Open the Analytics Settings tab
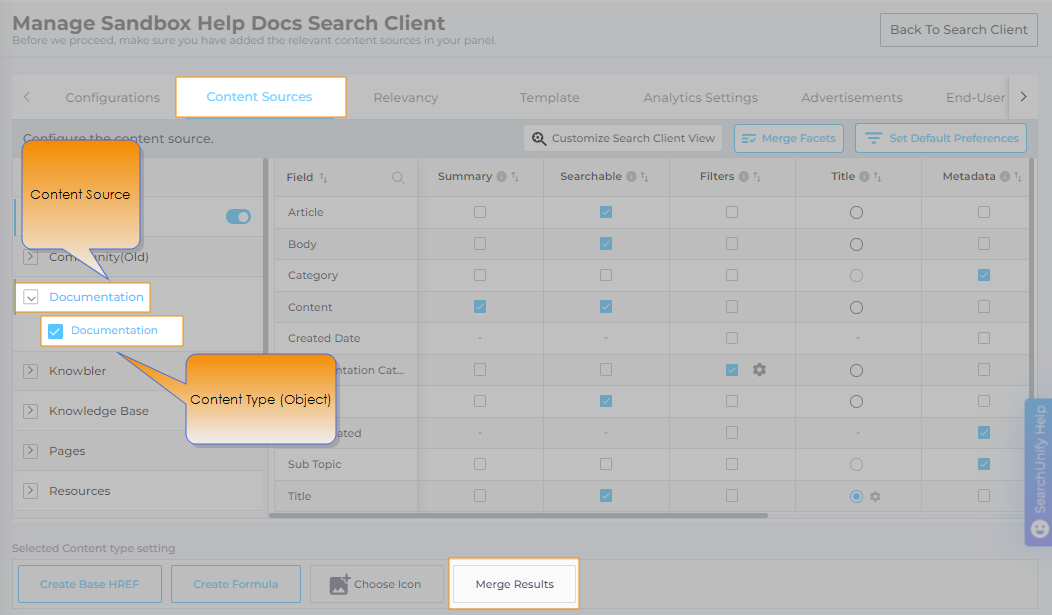1052x615 pixels. coord(700,98)
